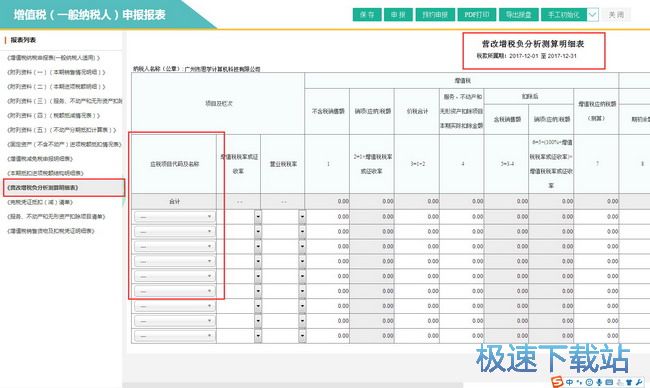This screenshot has height=388, width=650.
Task: Open the last sidebar entry 增值税销售货物及扣税凭证明细表
Action: (51, 231)
